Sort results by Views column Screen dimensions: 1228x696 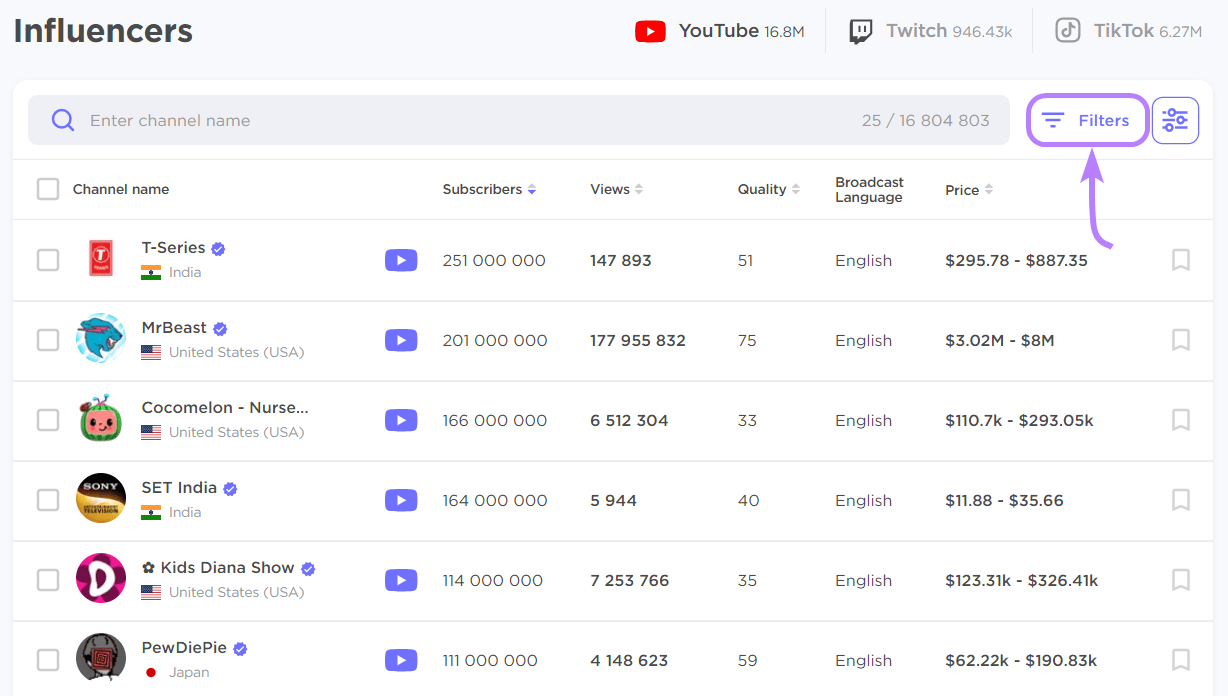(638, 189)
